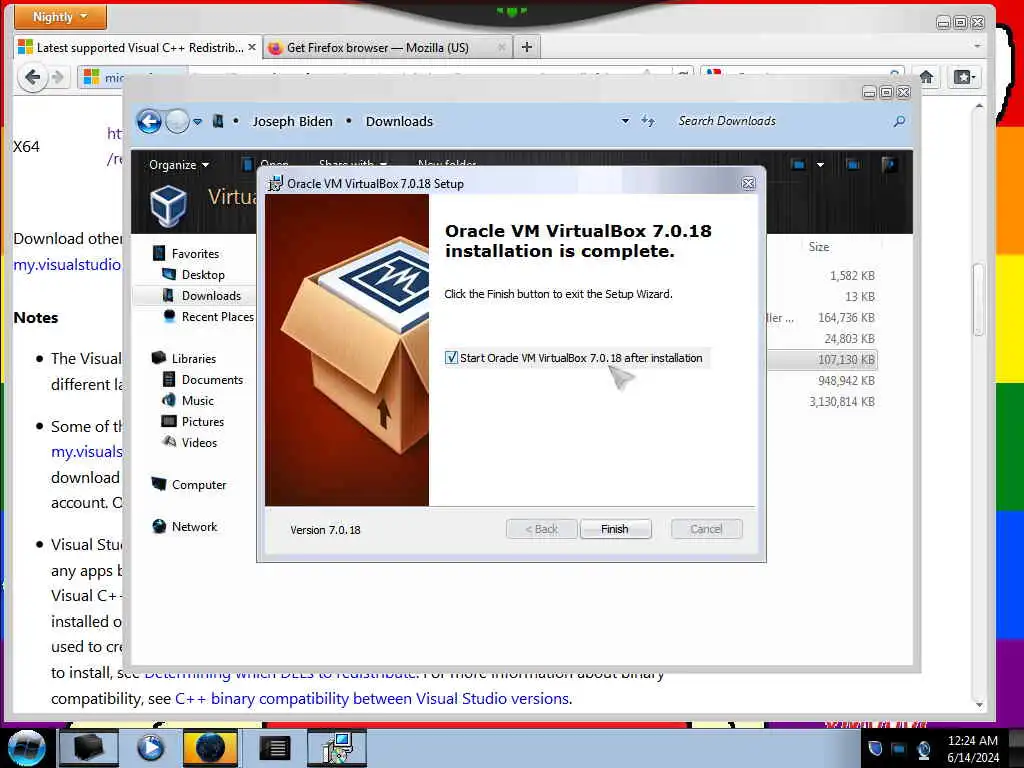Select the file sized 1,582 KB
The height and width of the screenshot is (768, 1024).
click(x=852, y=276)
